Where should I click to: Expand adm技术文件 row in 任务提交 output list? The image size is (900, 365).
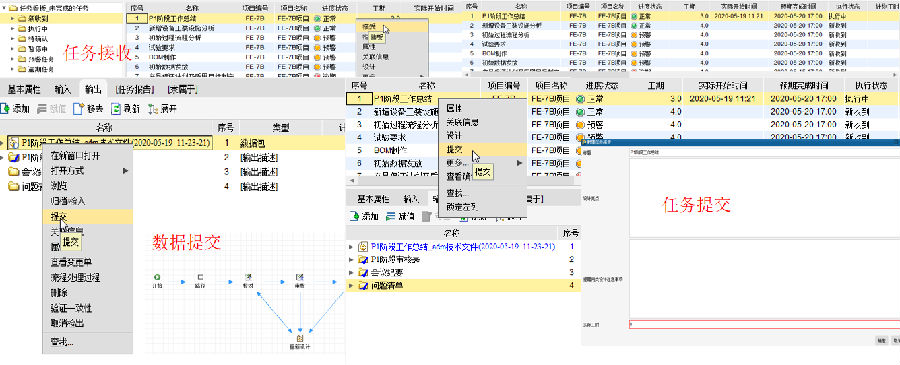pos(351,247)
